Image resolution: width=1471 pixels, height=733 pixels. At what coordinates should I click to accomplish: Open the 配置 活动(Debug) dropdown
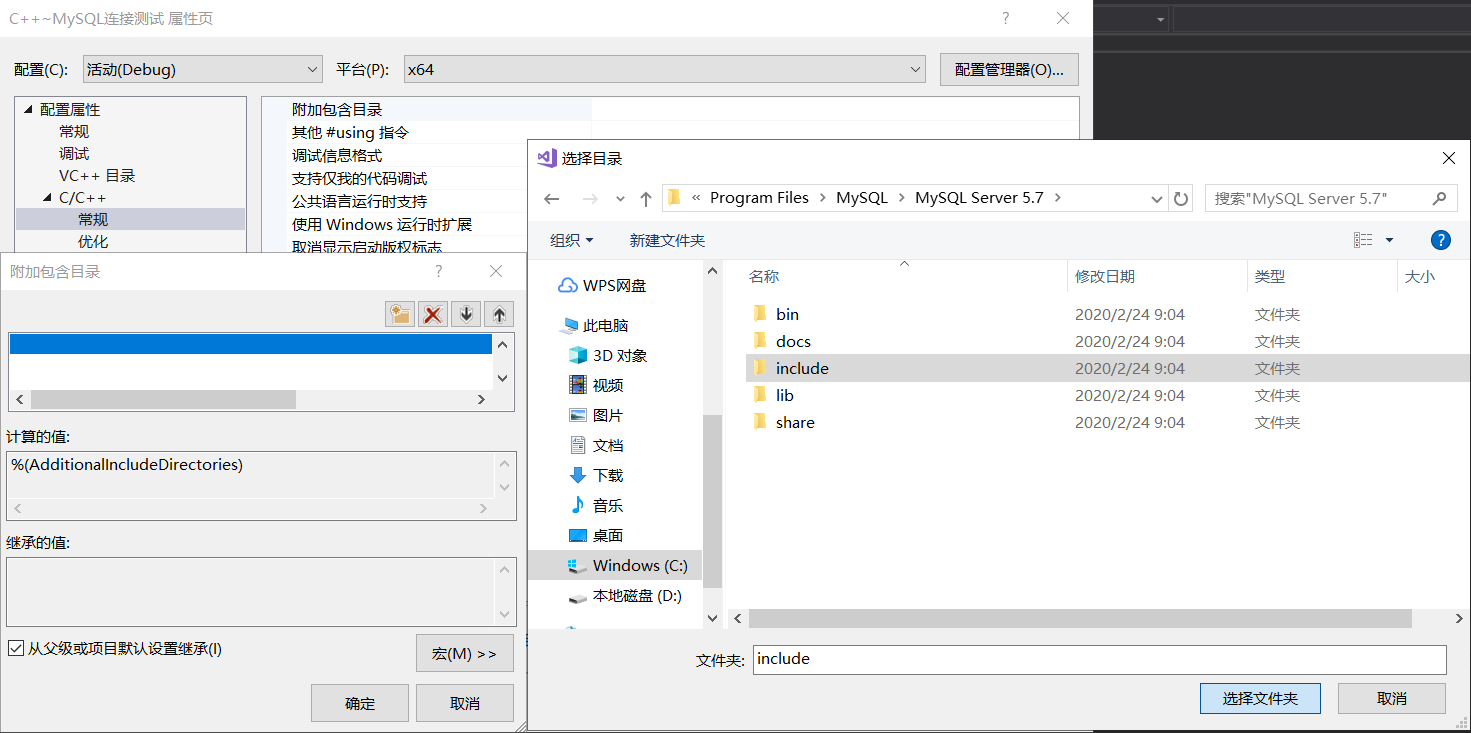pos(202,69)
